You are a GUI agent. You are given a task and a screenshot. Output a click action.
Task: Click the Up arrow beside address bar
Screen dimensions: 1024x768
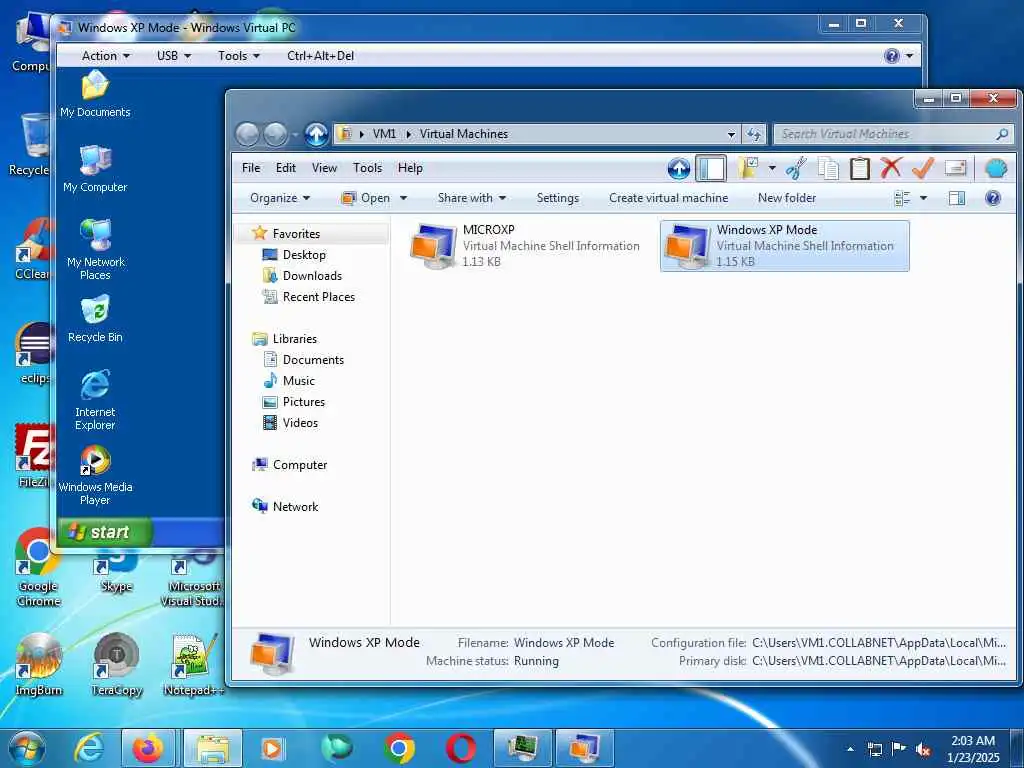pos(316,135)
